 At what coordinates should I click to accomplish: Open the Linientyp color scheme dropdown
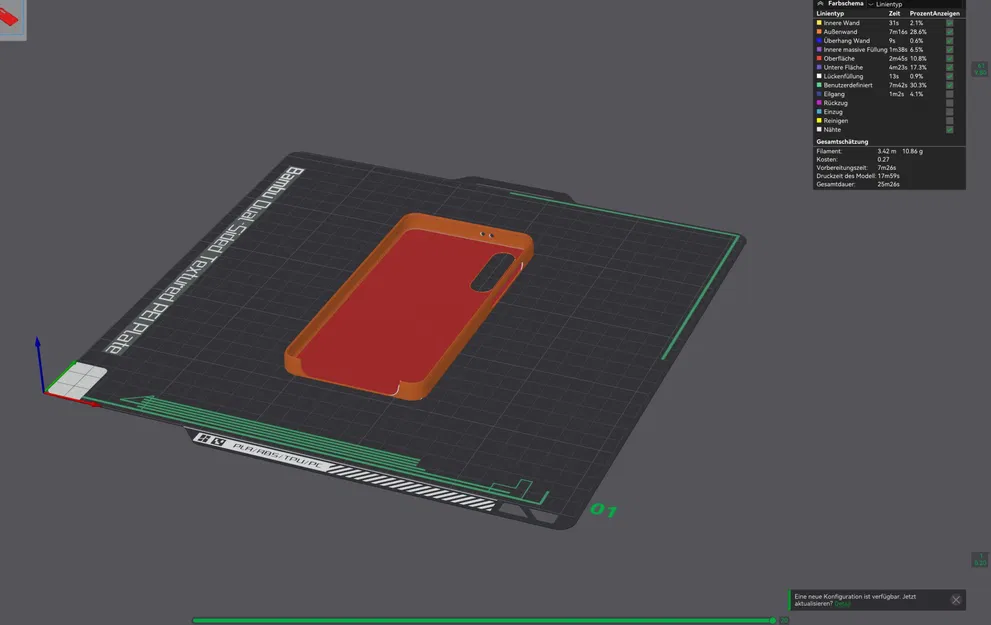(x=913, y=4)
